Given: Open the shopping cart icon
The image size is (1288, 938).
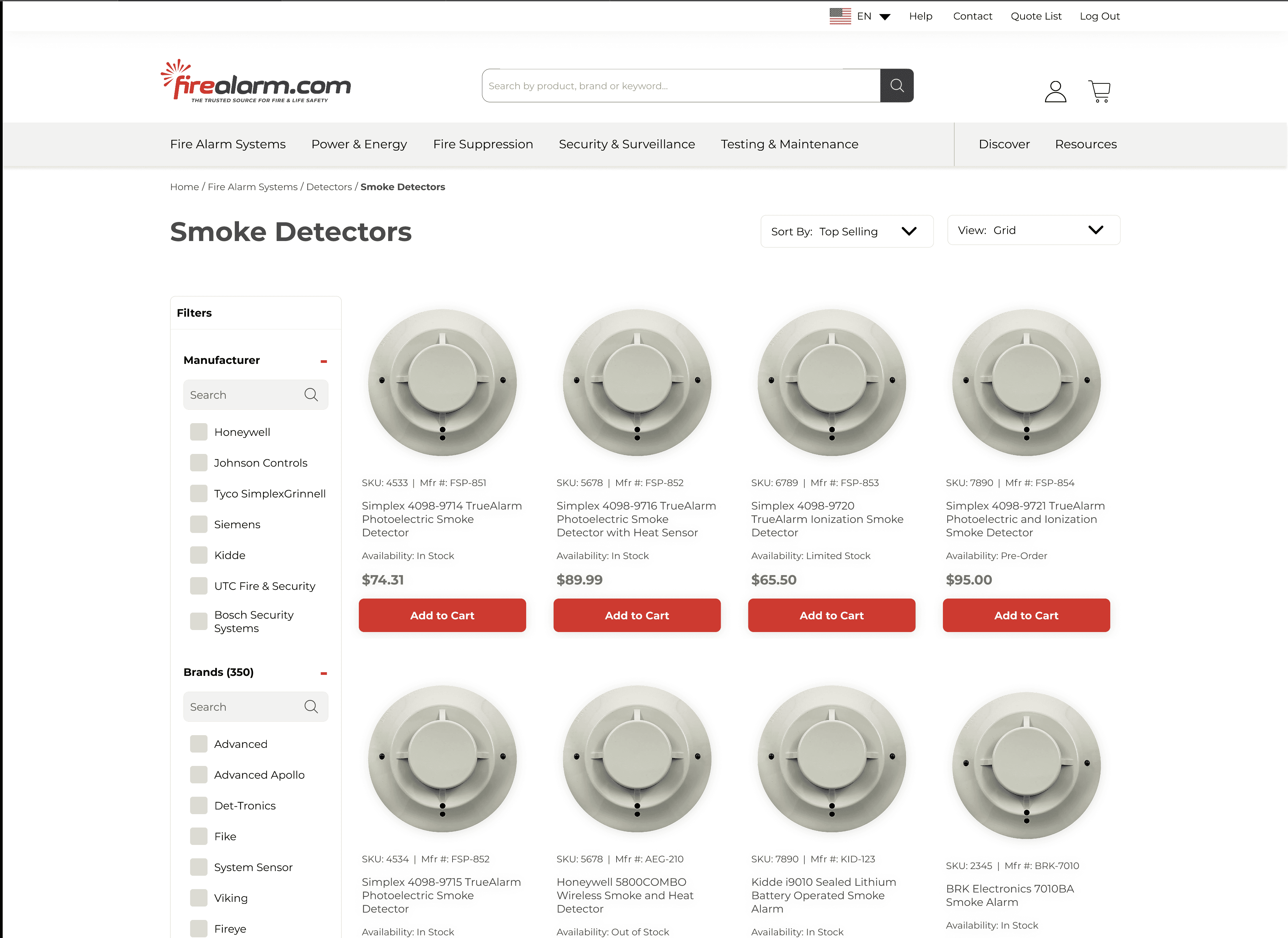Looking at the screenshot, I should (x=1100, y=91).
